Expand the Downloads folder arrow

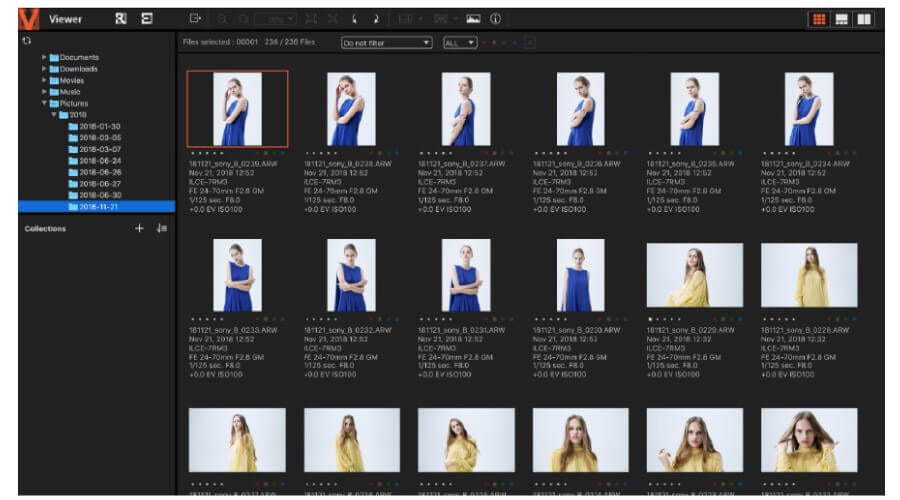tap(44, 68)
